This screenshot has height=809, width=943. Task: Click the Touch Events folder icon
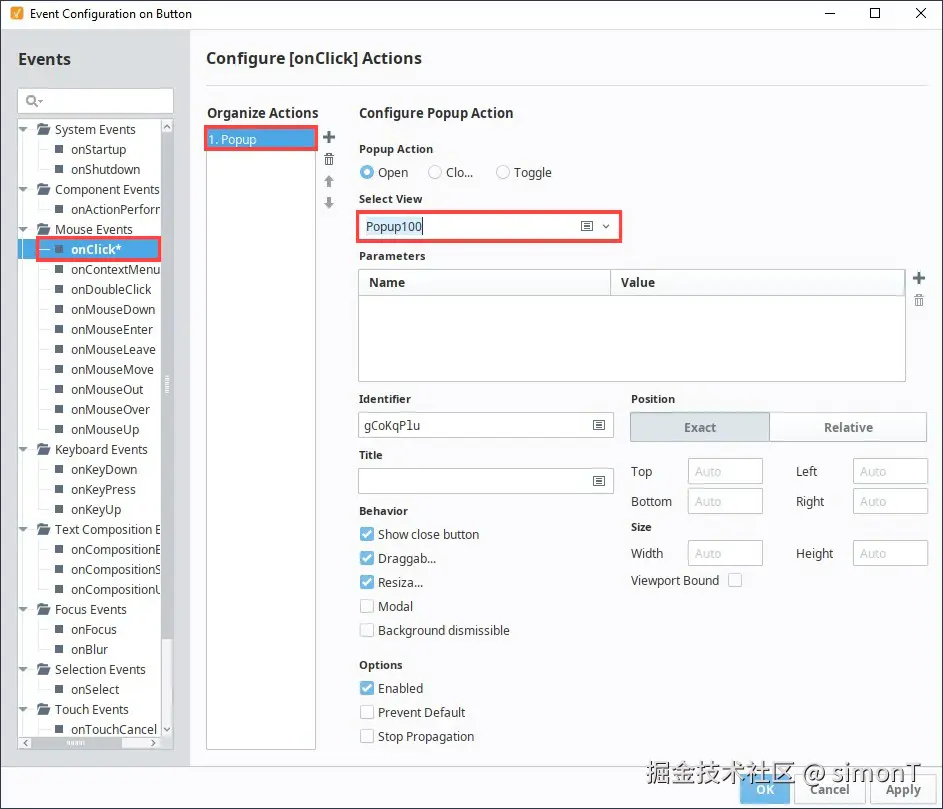pos(43,709)
